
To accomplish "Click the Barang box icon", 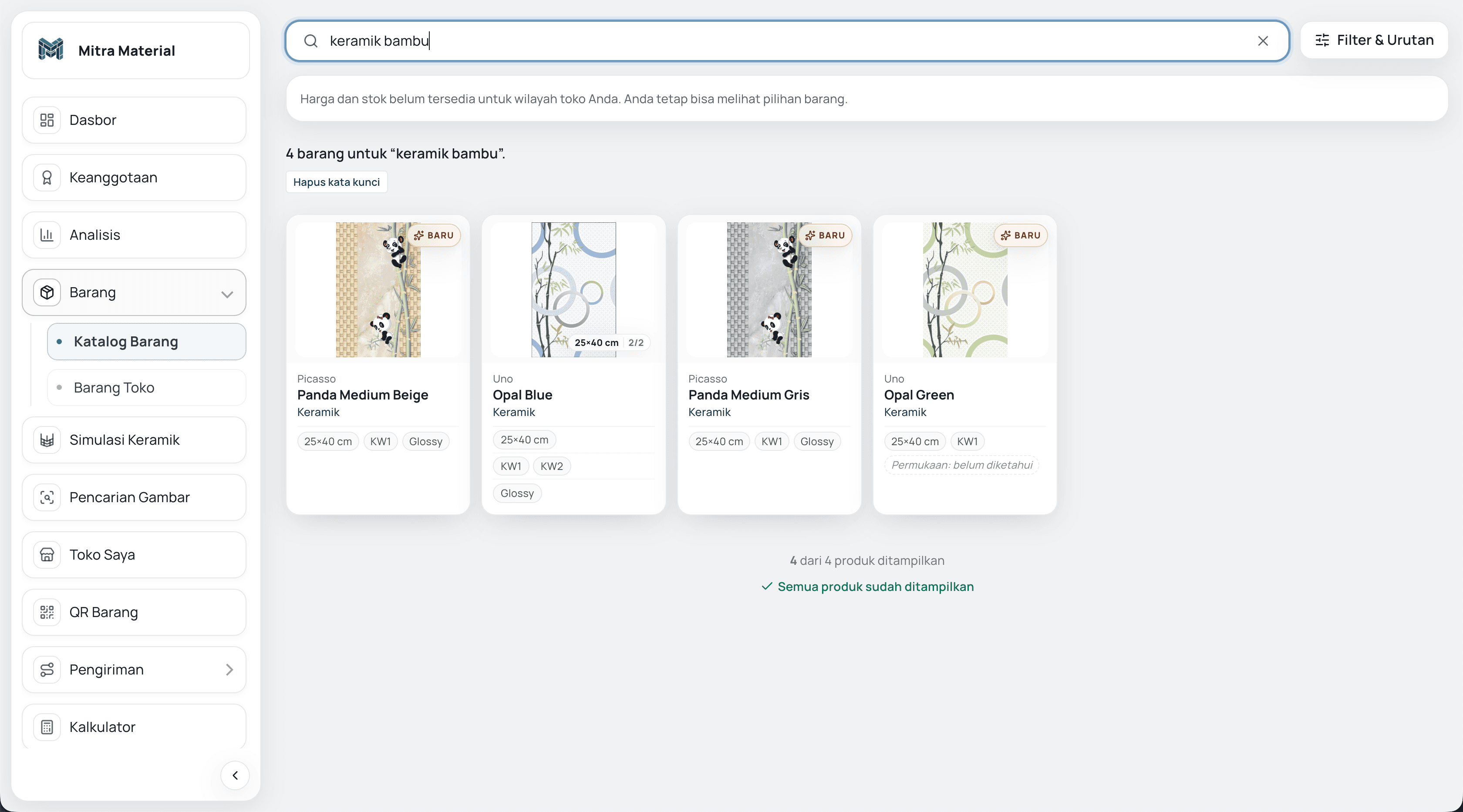I will (x=47, y=292).
